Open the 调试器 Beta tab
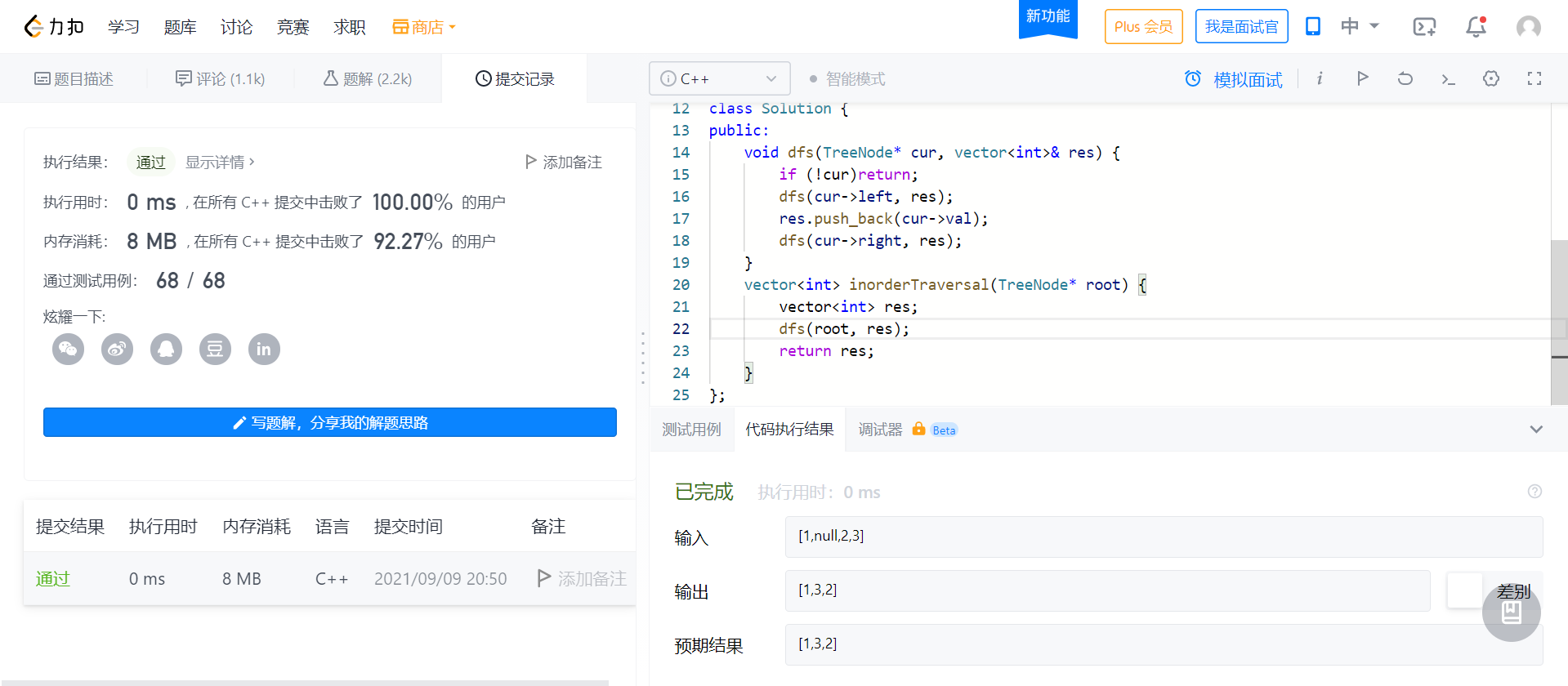Viewport: 1568px width, 686px height. tap(908, 430)
